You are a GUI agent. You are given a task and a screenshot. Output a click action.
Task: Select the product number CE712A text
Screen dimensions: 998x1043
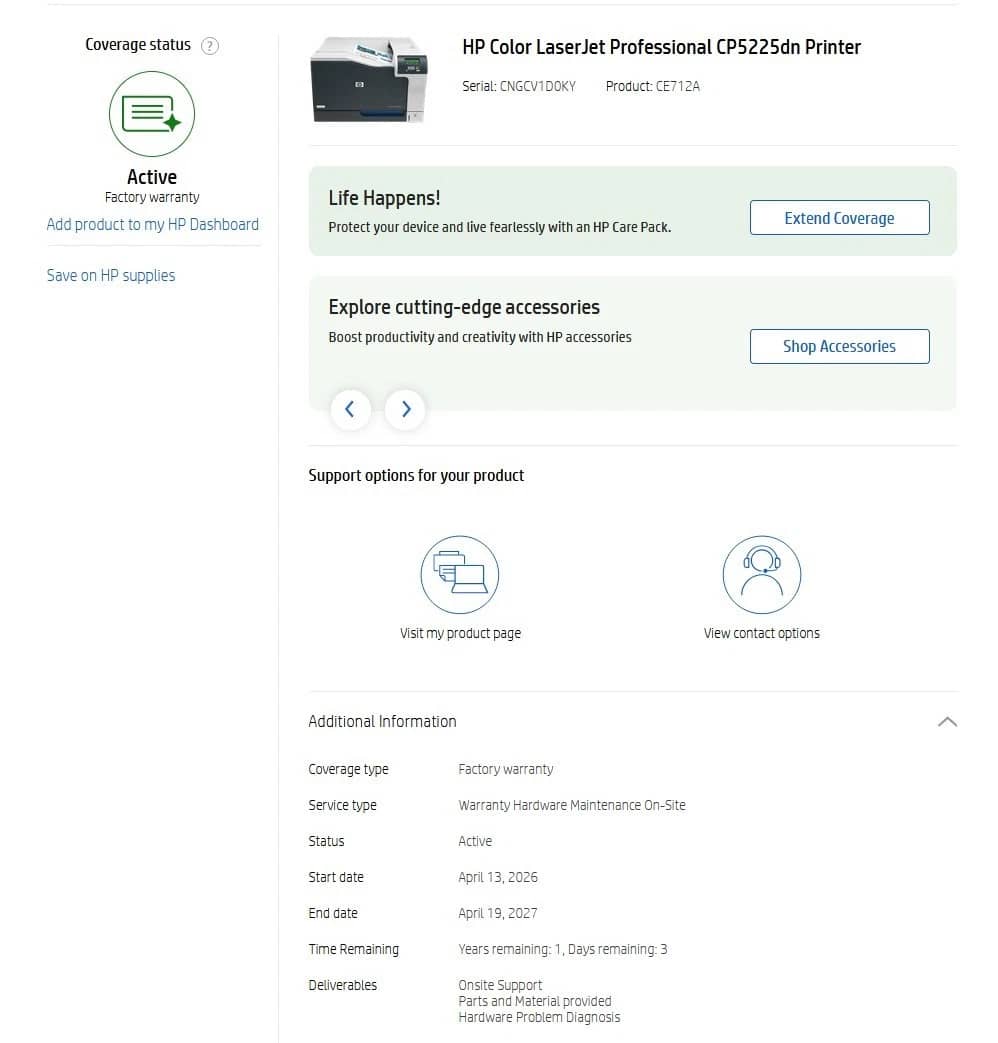point(677,86)
